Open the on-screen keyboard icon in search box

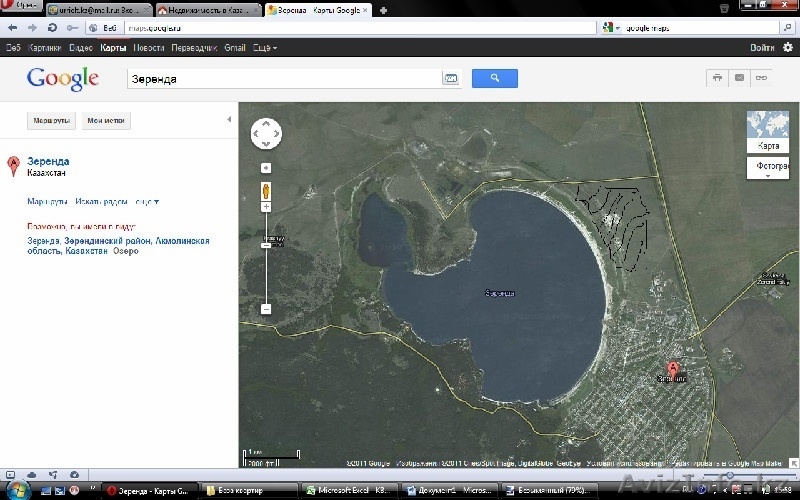[450, 78]
